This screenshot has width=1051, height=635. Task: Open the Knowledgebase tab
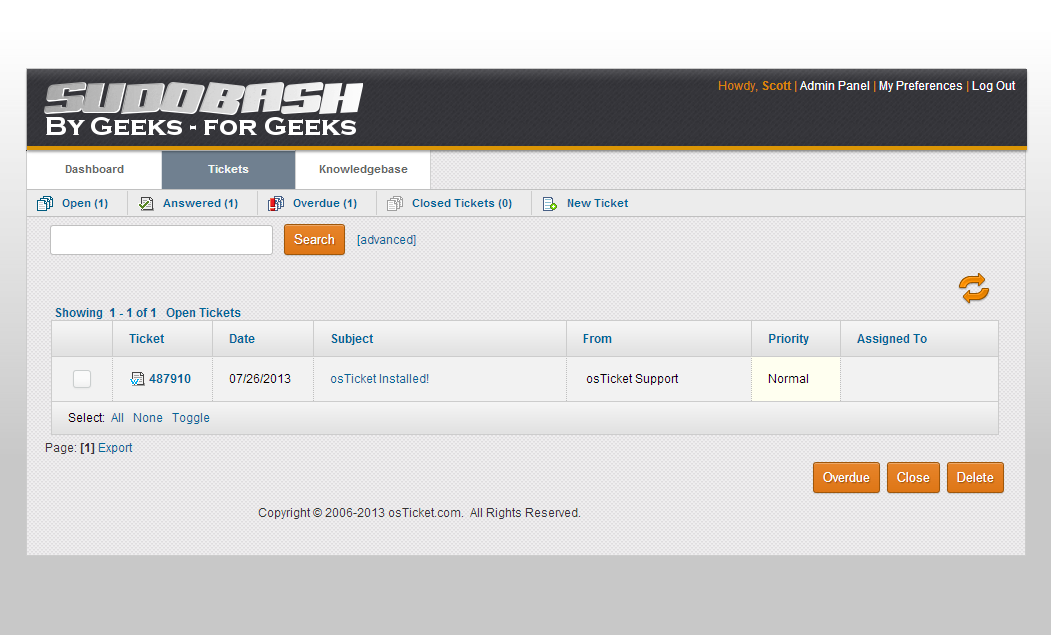pos(363,170)
